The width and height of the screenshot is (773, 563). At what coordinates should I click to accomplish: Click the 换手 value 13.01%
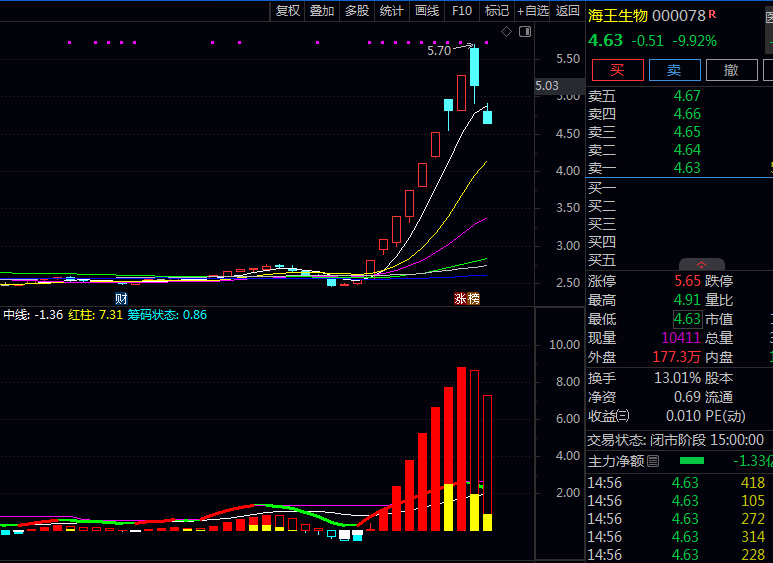click(x=677, y=378)
